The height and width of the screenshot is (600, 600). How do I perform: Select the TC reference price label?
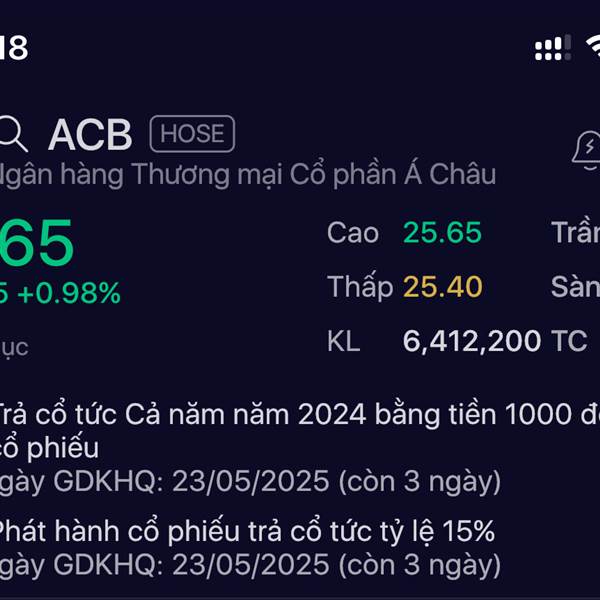click(569, 341)
